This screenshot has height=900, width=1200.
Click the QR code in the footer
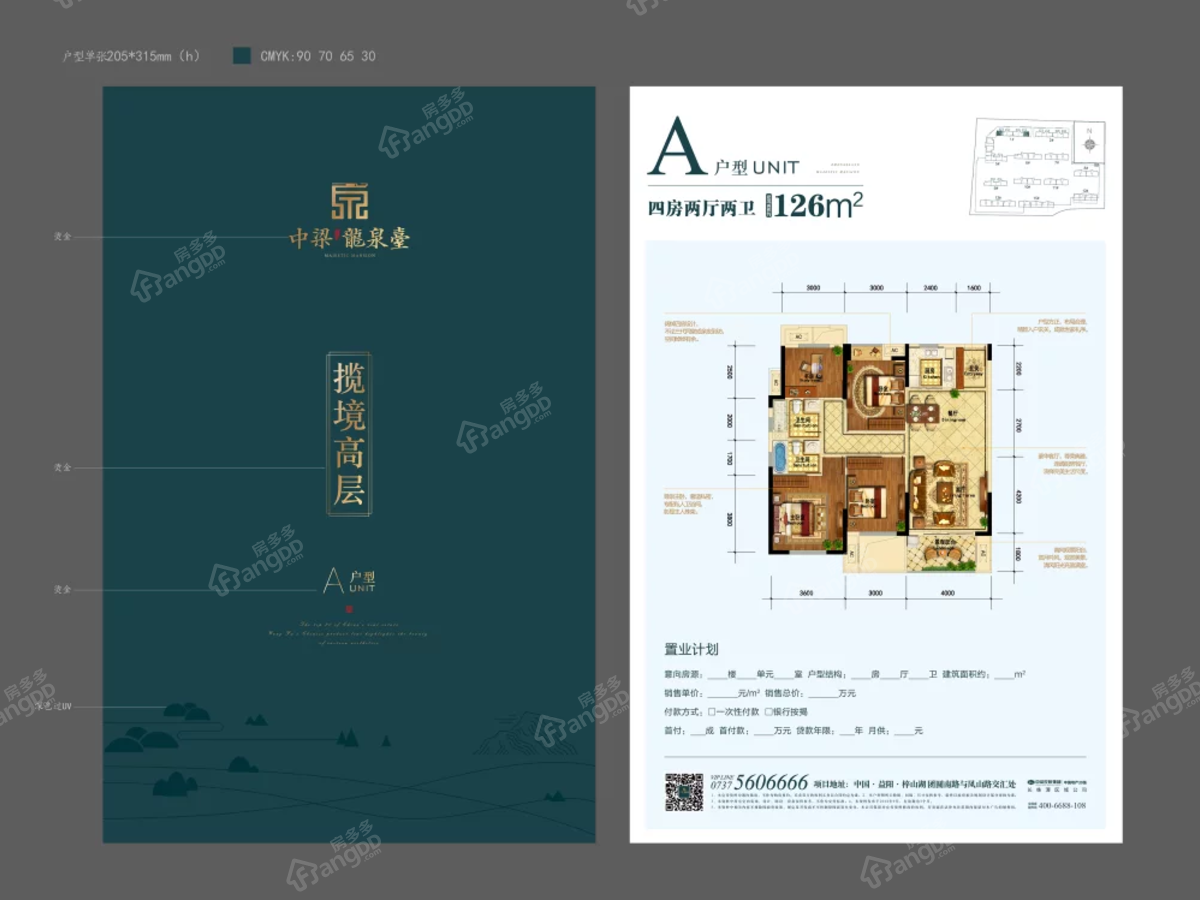point(684,792)
